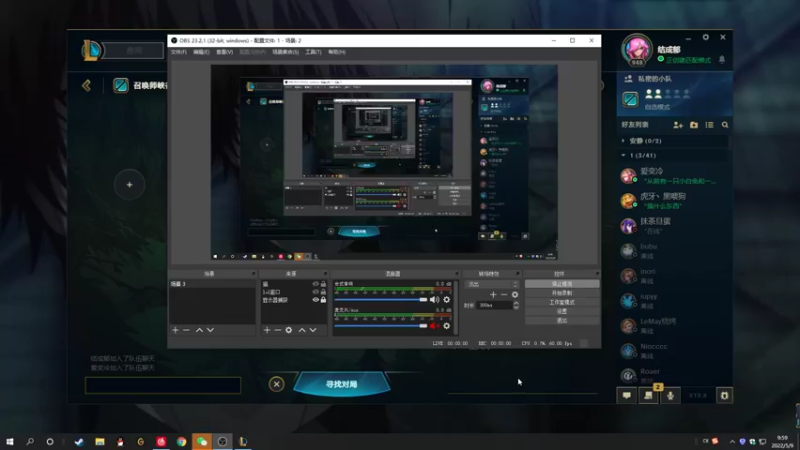This screenshot has width=800, height=450.
Task: Open the 台式音响 audio settings gear
Action: pyautogui.click(x=447, y=299)
